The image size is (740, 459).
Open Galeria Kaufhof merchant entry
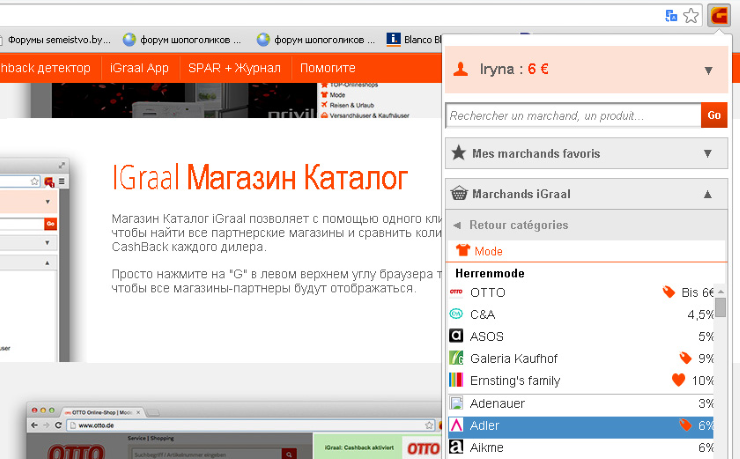(580, 359)
